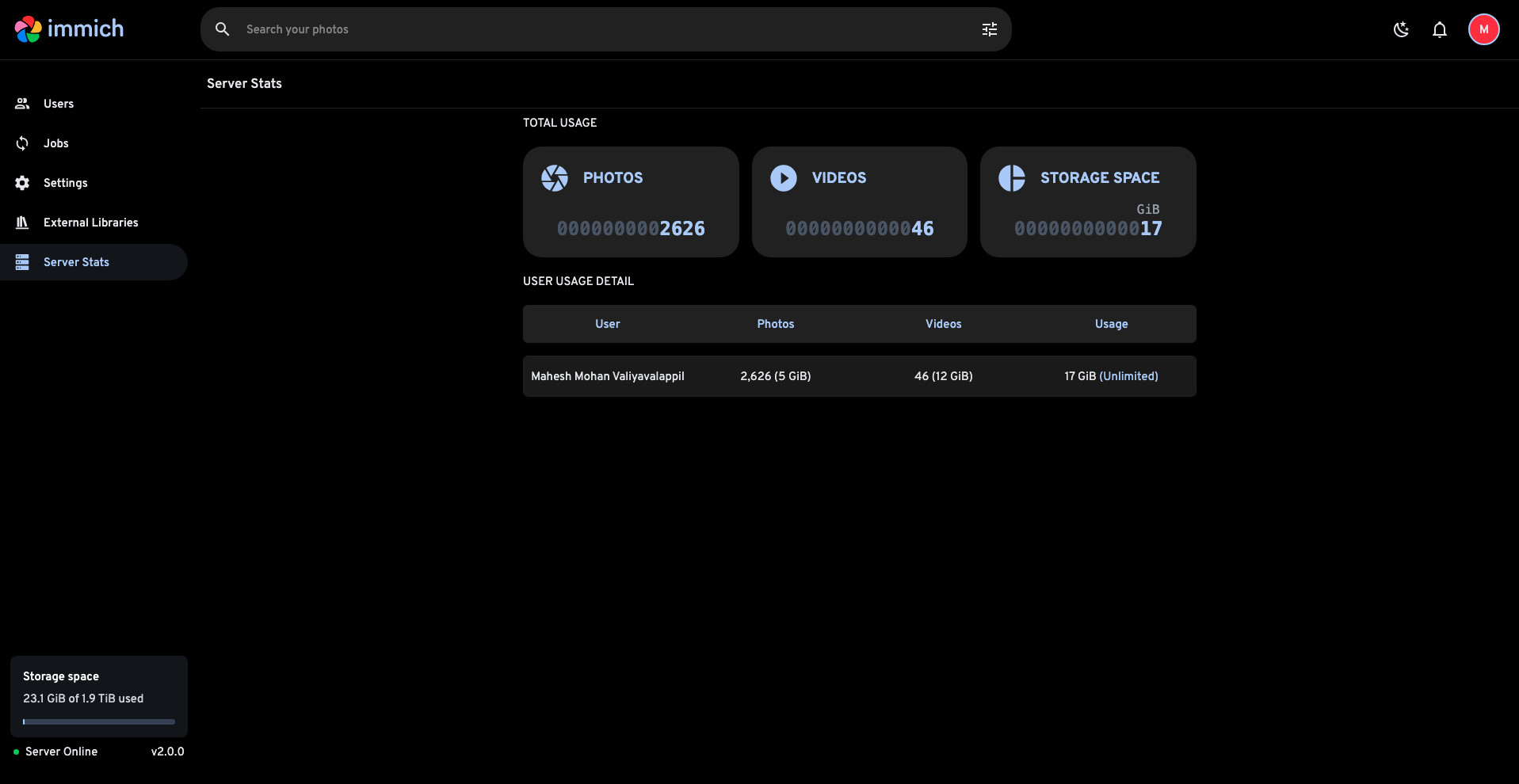Click the Photos shutter icon in Total Usage
This screenshot has height=784, width=1519.
click(555, 177)
